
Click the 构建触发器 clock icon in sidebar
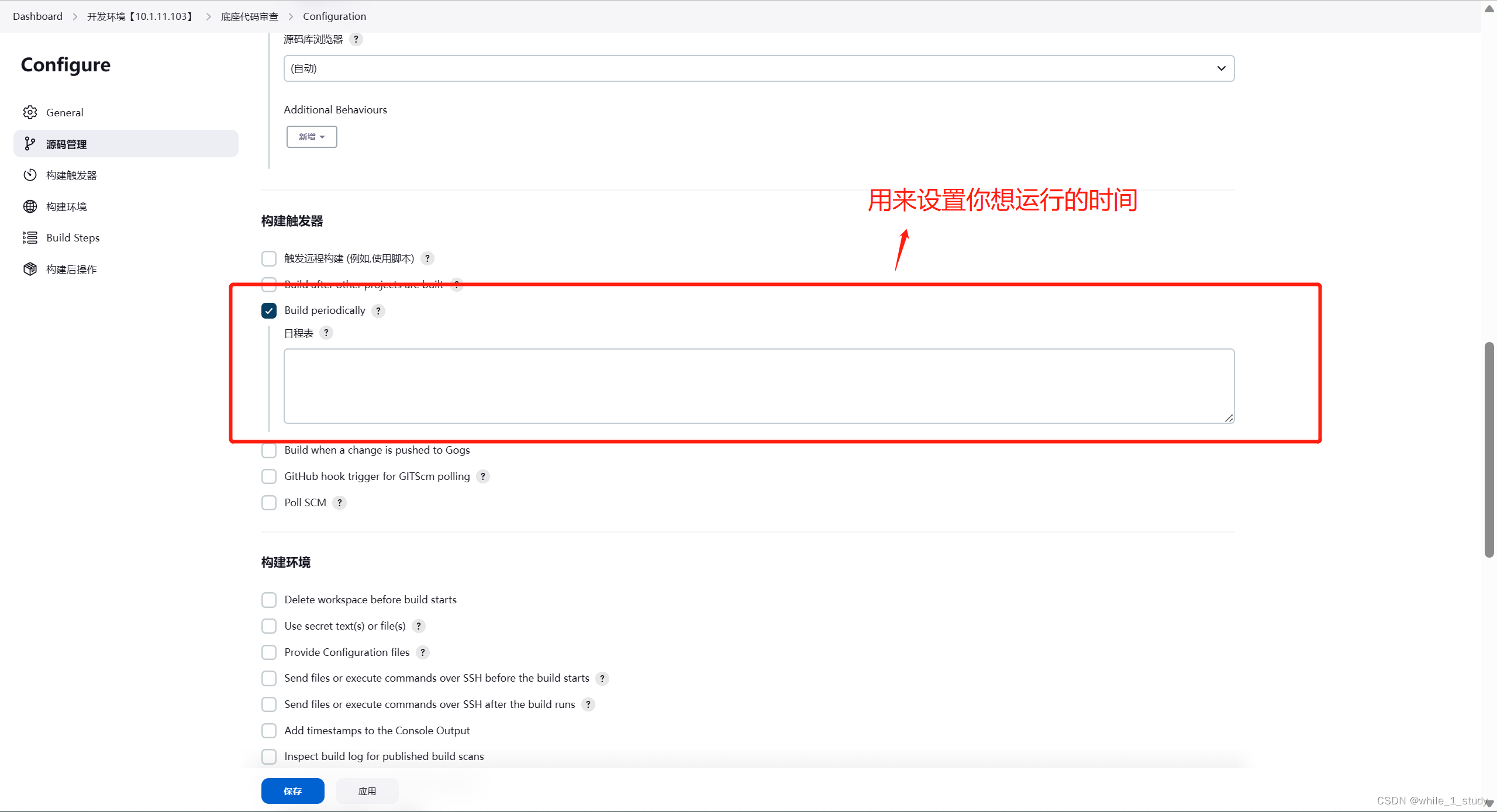tap(30, 175)
